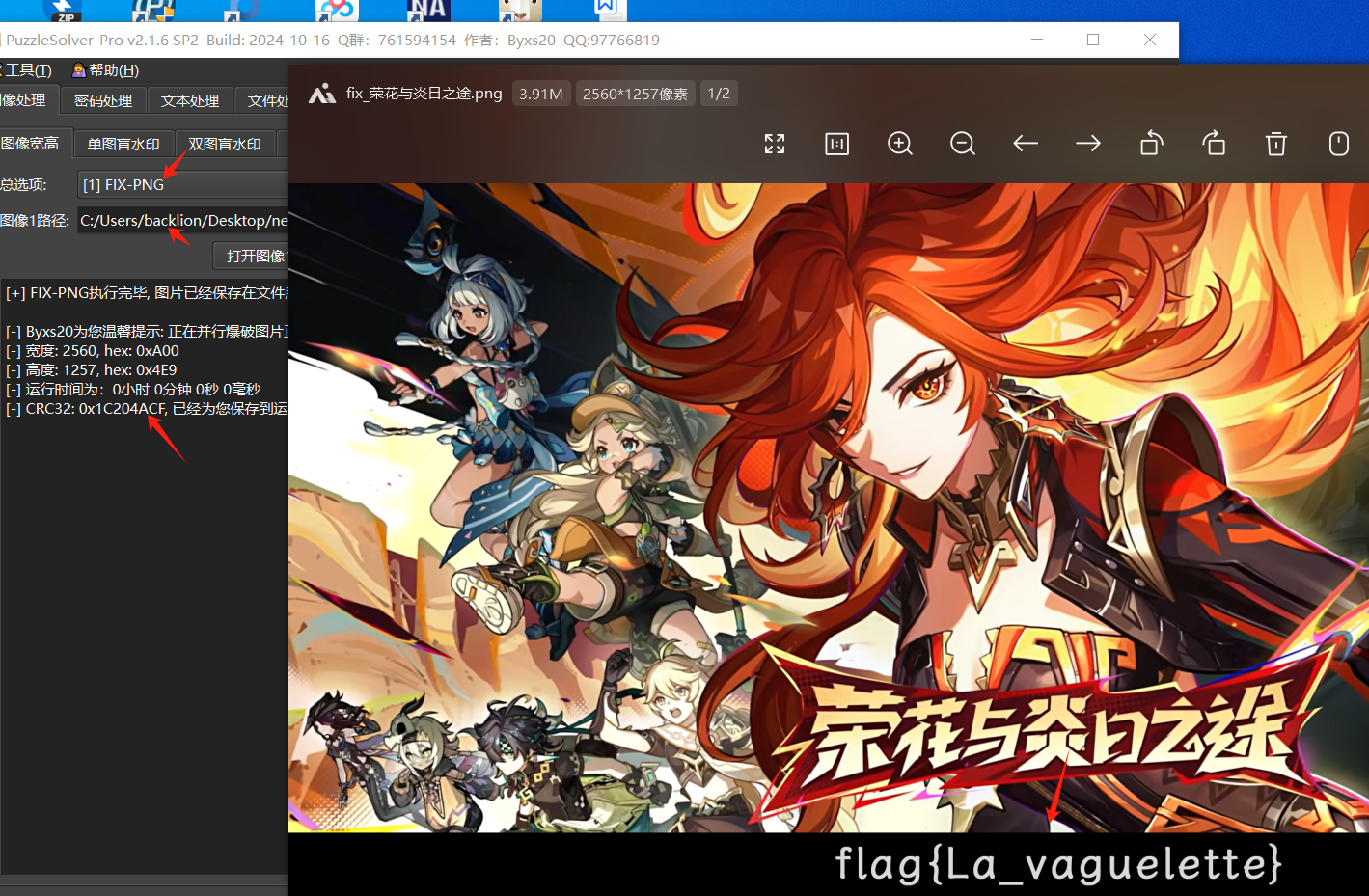Zoom out of the image

tap(963, 144)
